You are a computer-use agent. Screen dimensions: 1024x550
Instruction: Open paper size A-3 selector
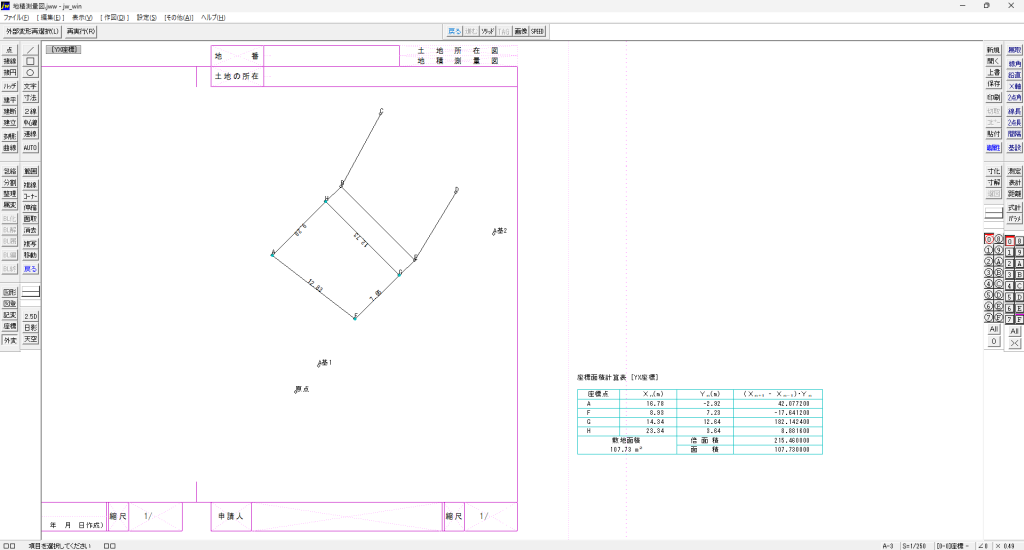pos(887,545)
